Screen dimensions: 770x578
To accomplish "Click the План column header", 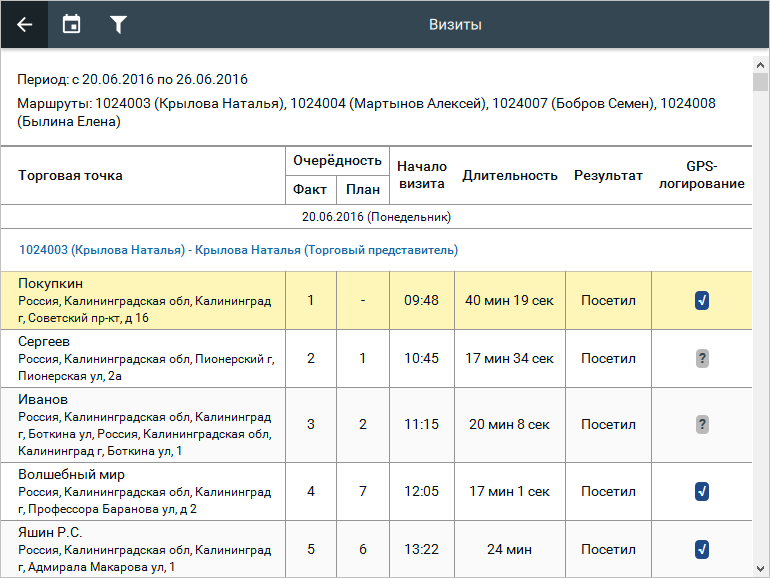I will click(362, 189).
